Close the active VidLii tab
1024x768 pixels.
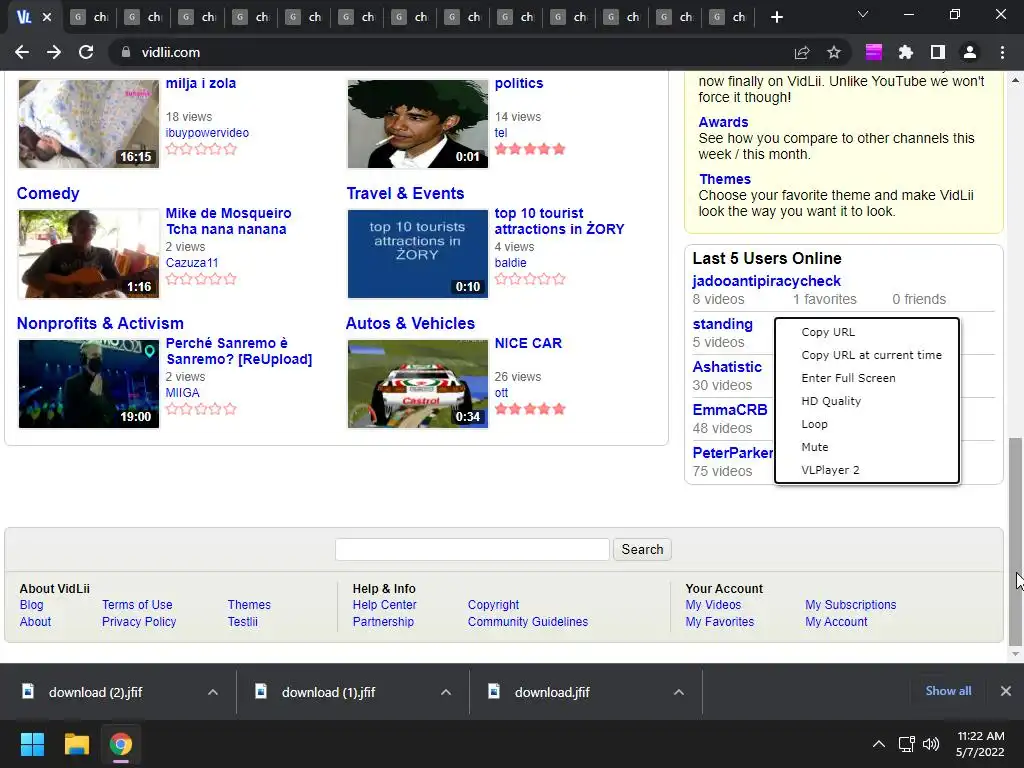tap(47, 17)
